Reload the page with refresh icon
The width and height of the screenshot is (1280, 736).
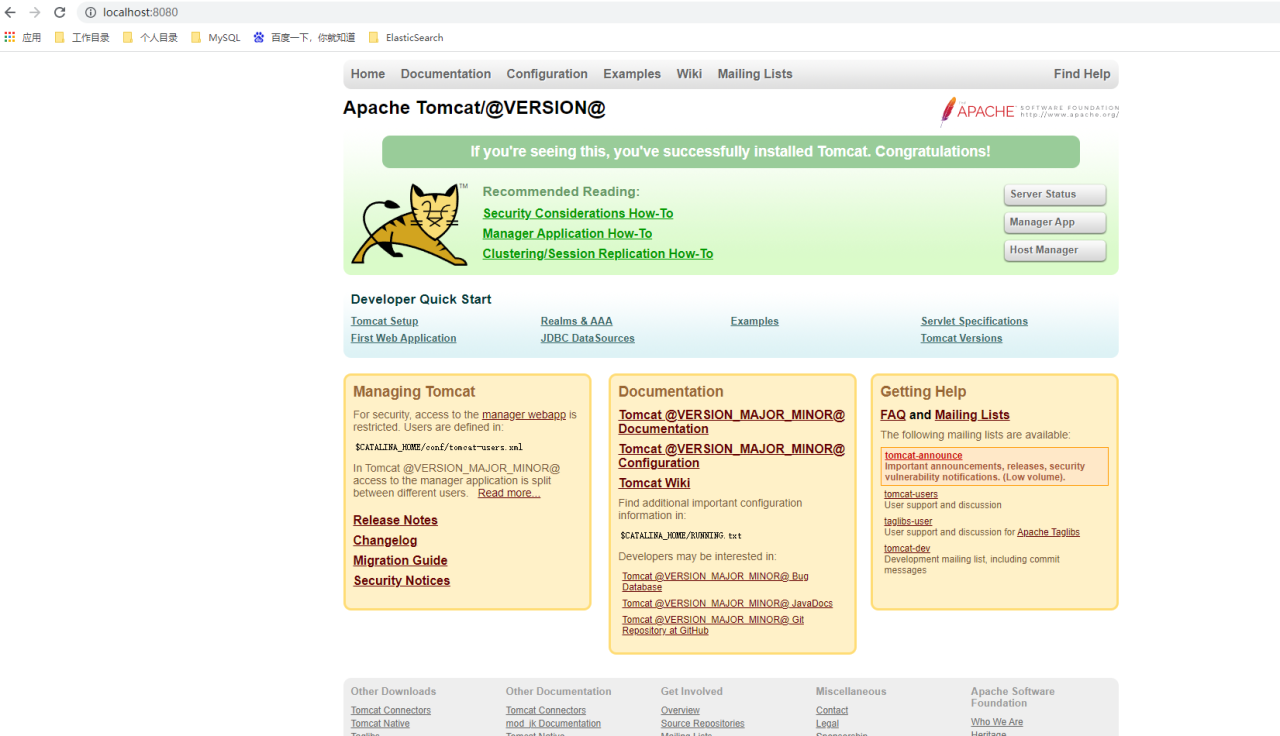59,13
